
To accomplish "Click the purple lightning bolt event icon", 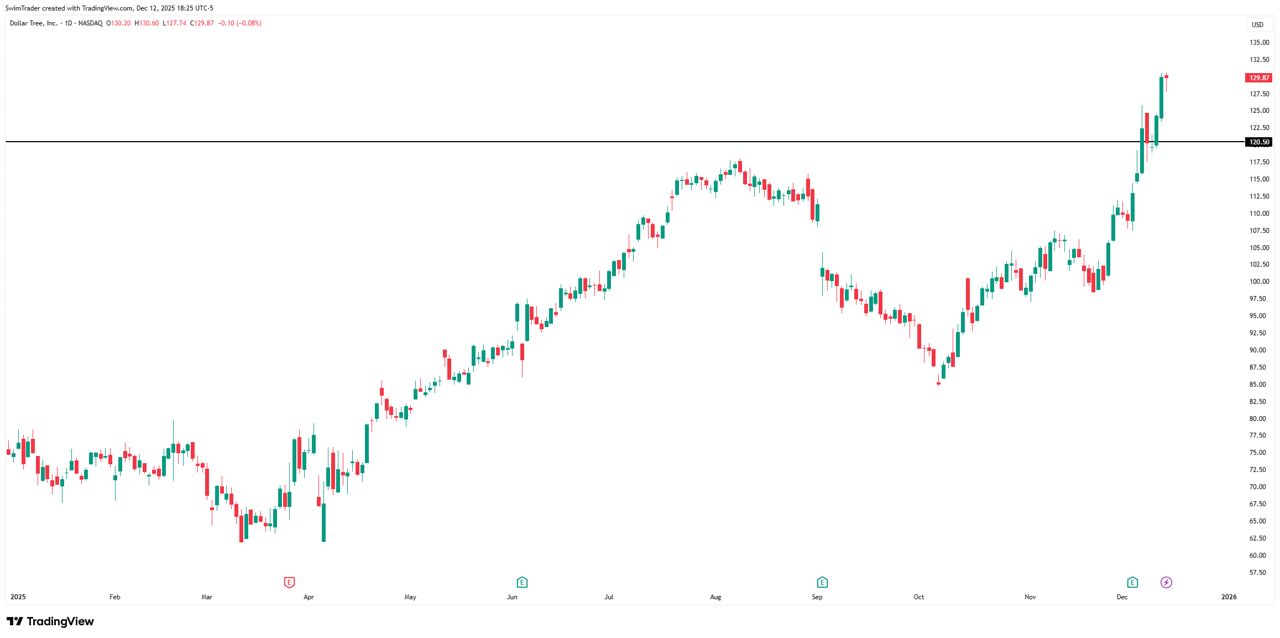I will tap(1166, 582).
